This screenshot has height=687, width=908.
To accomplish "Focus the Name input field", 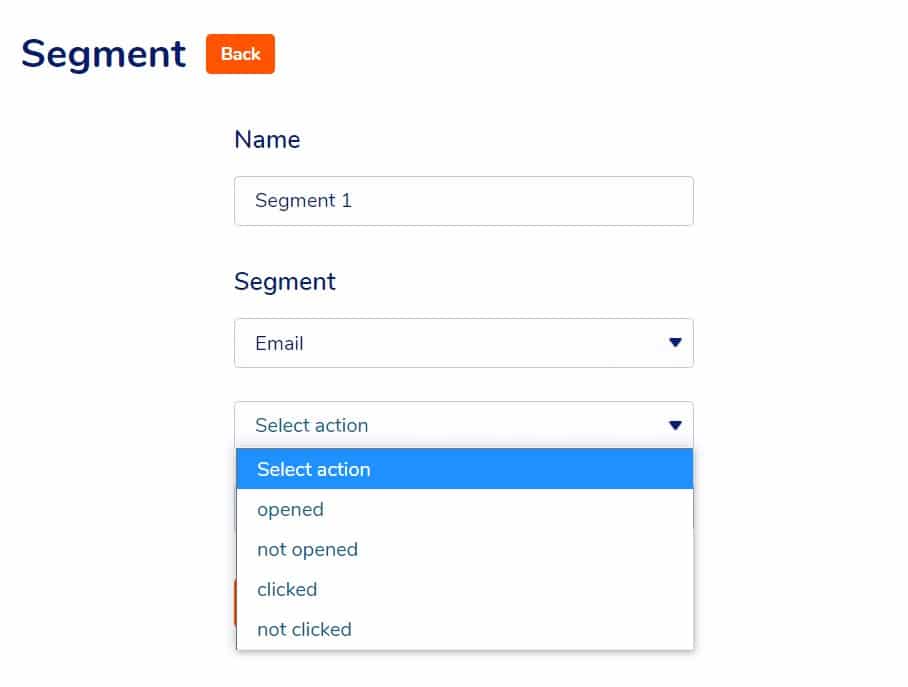I will click(464, 201).
